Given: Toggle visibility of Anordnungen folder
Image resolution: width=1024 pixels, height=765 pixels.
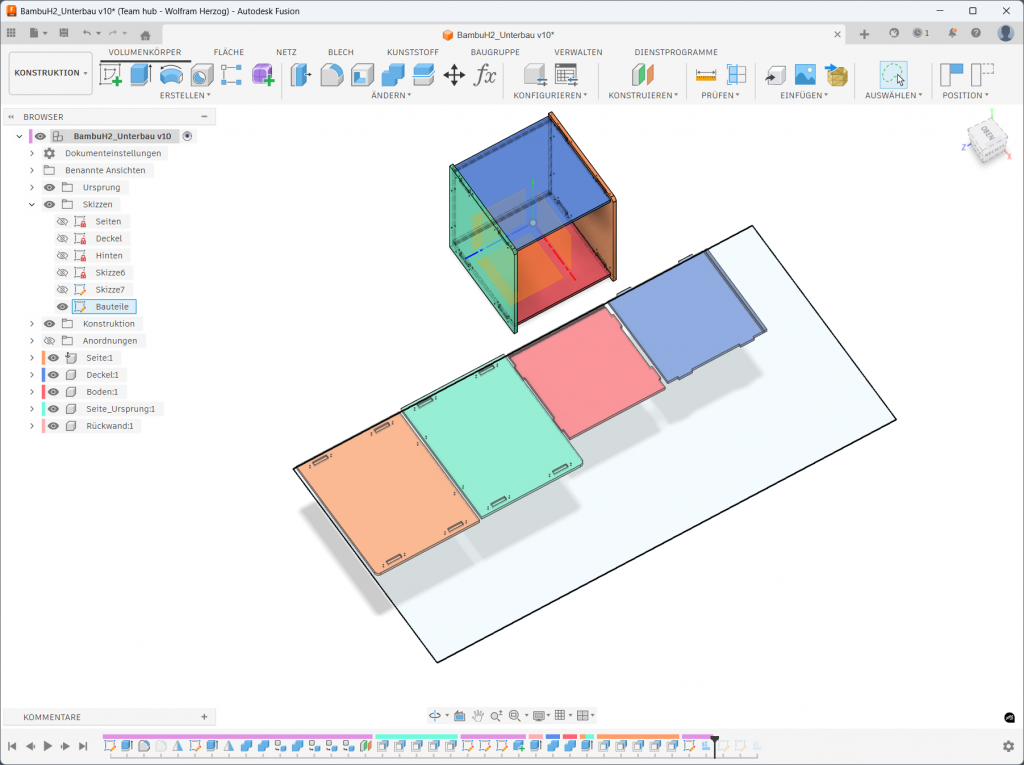Looking at the screenshot, I should click(49, 341).
